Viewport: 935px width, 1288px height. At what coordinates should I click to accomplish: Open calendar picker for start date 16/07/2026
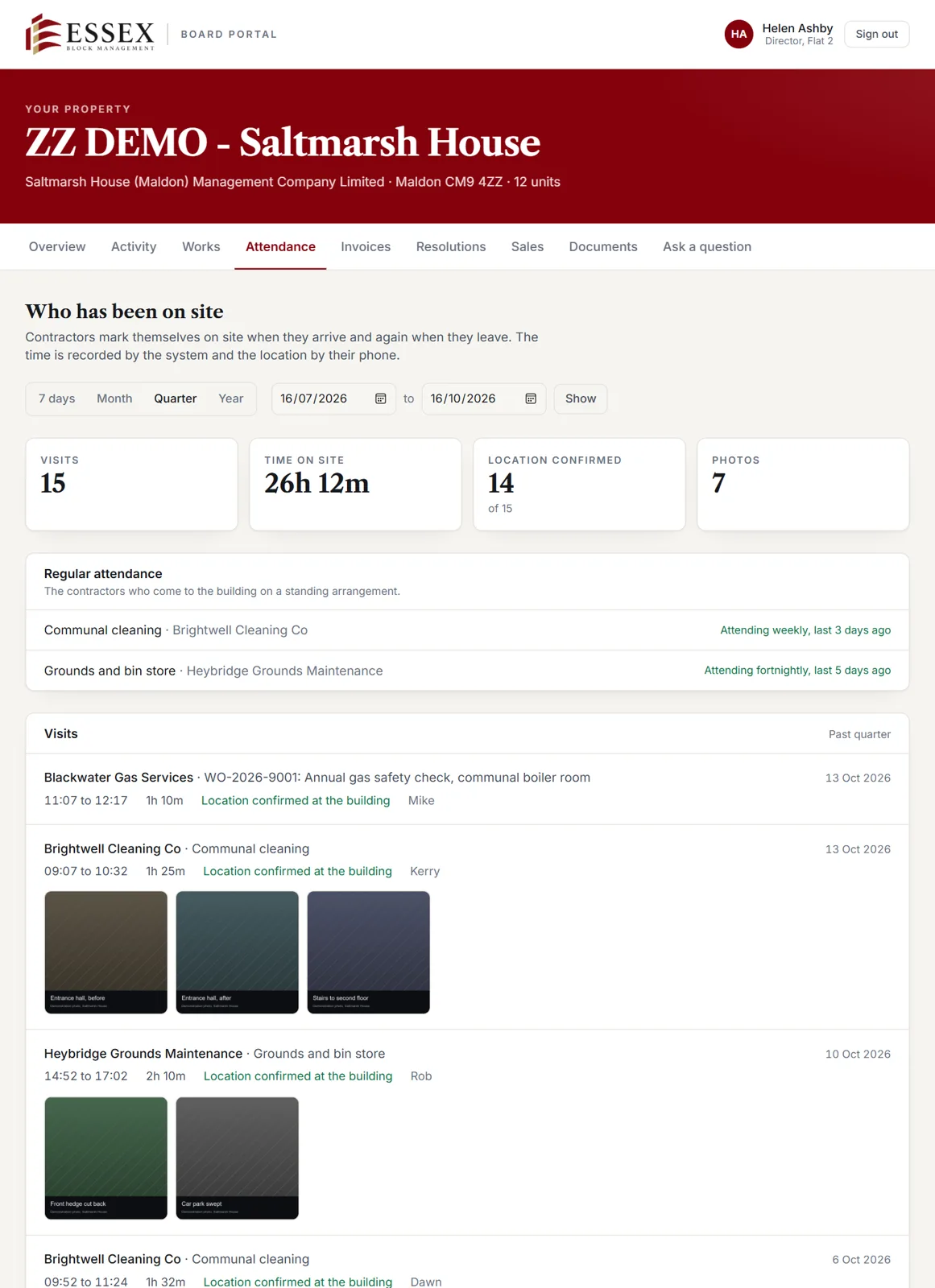coord(381,398)
